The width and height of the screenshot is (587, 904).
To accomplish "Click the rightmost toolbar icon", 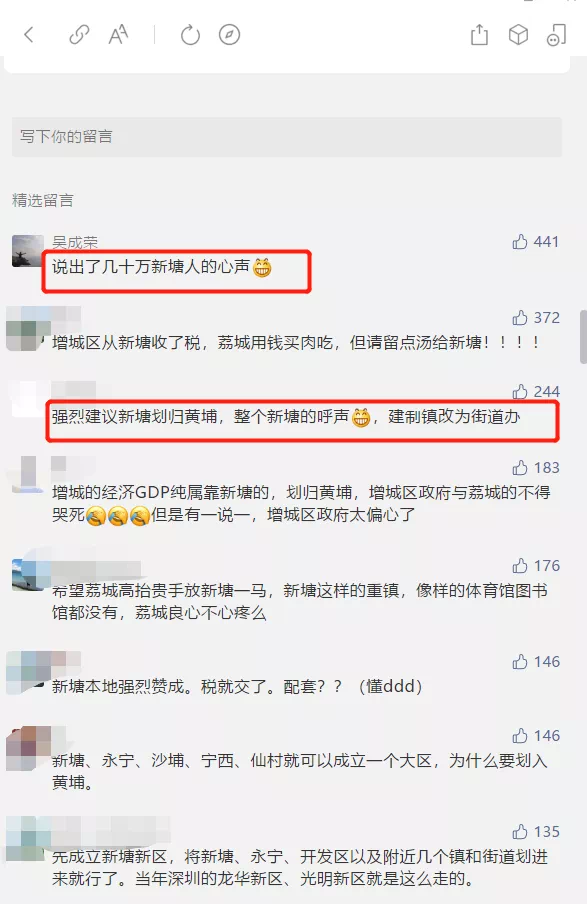I will (556, 35).
